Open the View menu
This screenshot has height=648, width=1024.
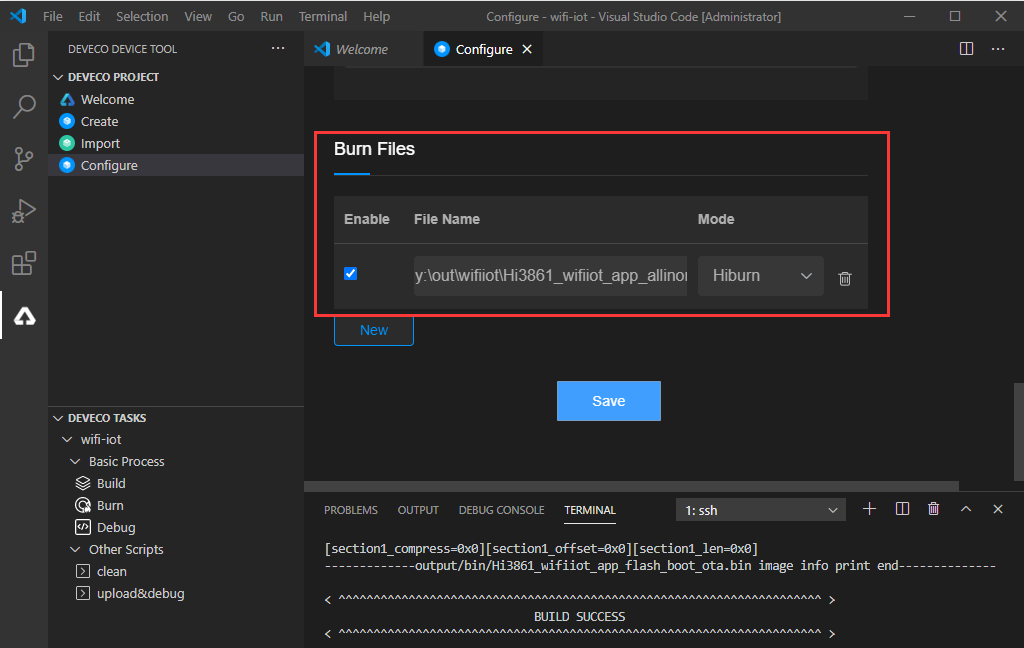tap(198, 16)
